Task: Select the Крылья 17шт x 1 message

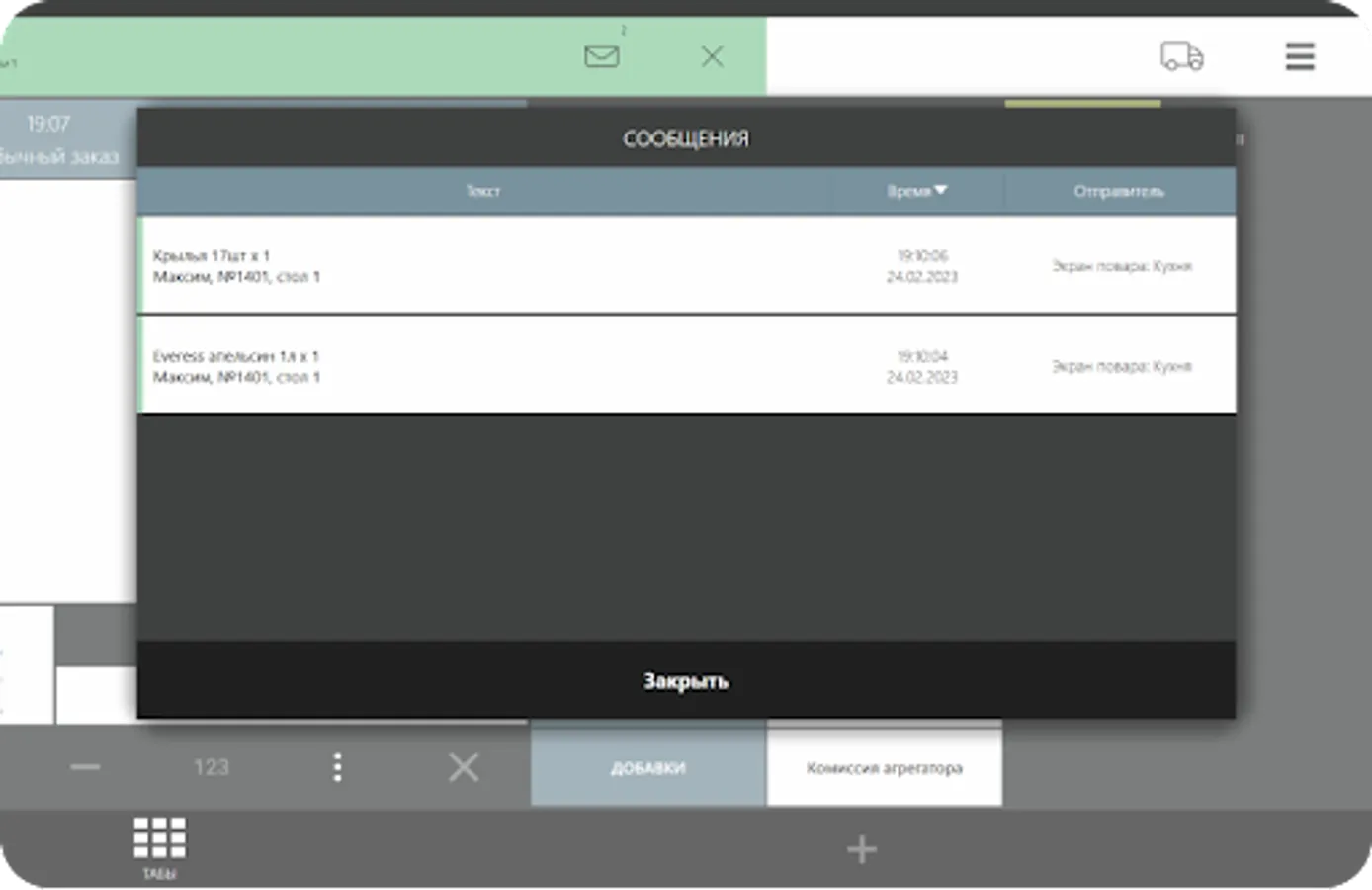Action: (687, 265)
